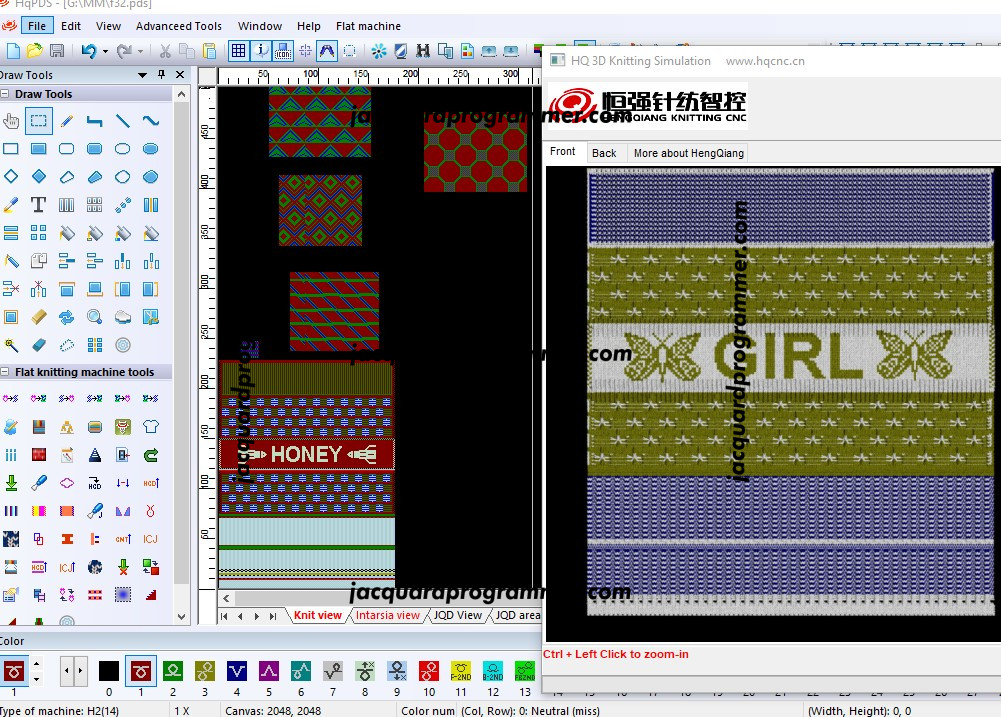Image resolution: width=1001 pixels, height=717 pixels.
Task: Select the rectangular selection tool
Action: click(38, 121)
